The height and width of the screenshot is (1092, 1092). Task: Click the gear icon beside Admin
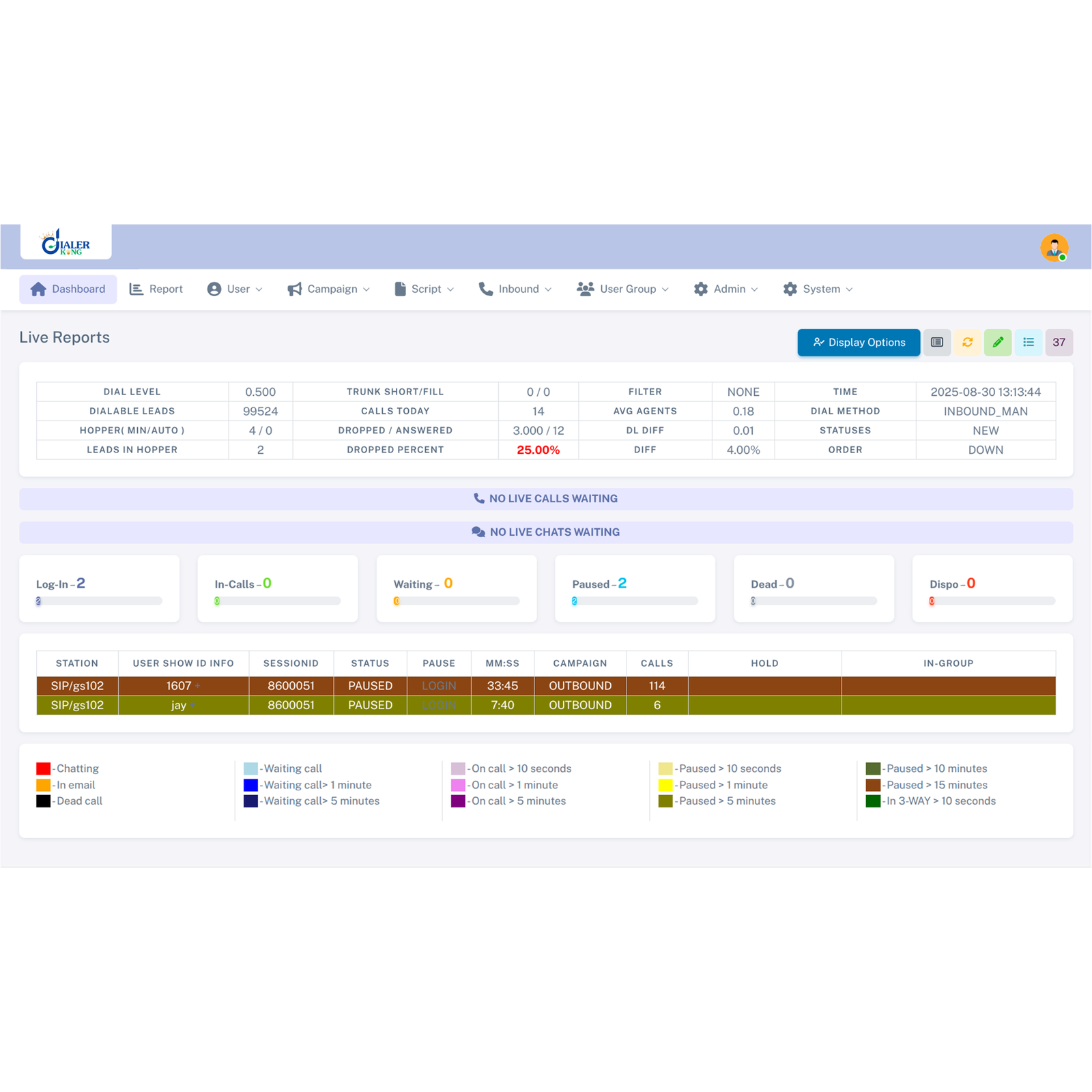pos(701,289)
